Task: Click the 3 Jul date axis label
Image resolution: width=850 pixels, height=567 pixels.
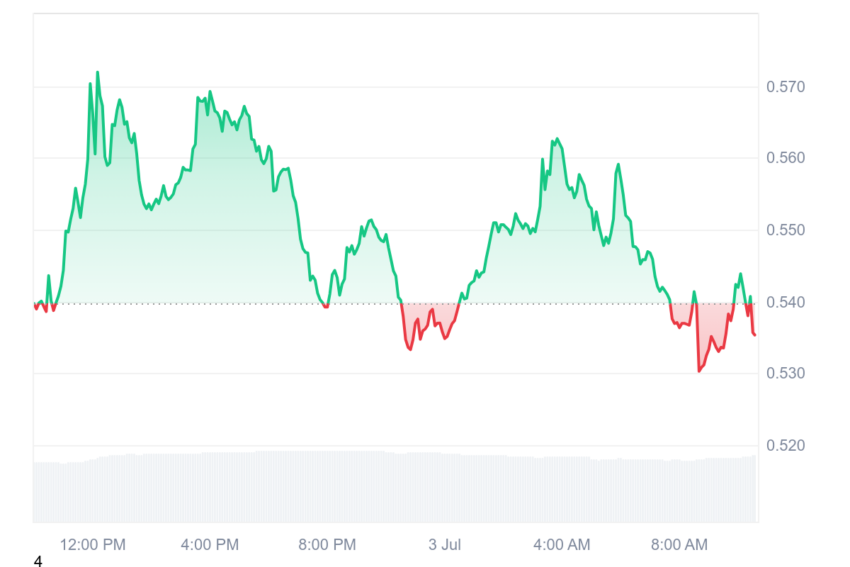Action: [445, 545]
